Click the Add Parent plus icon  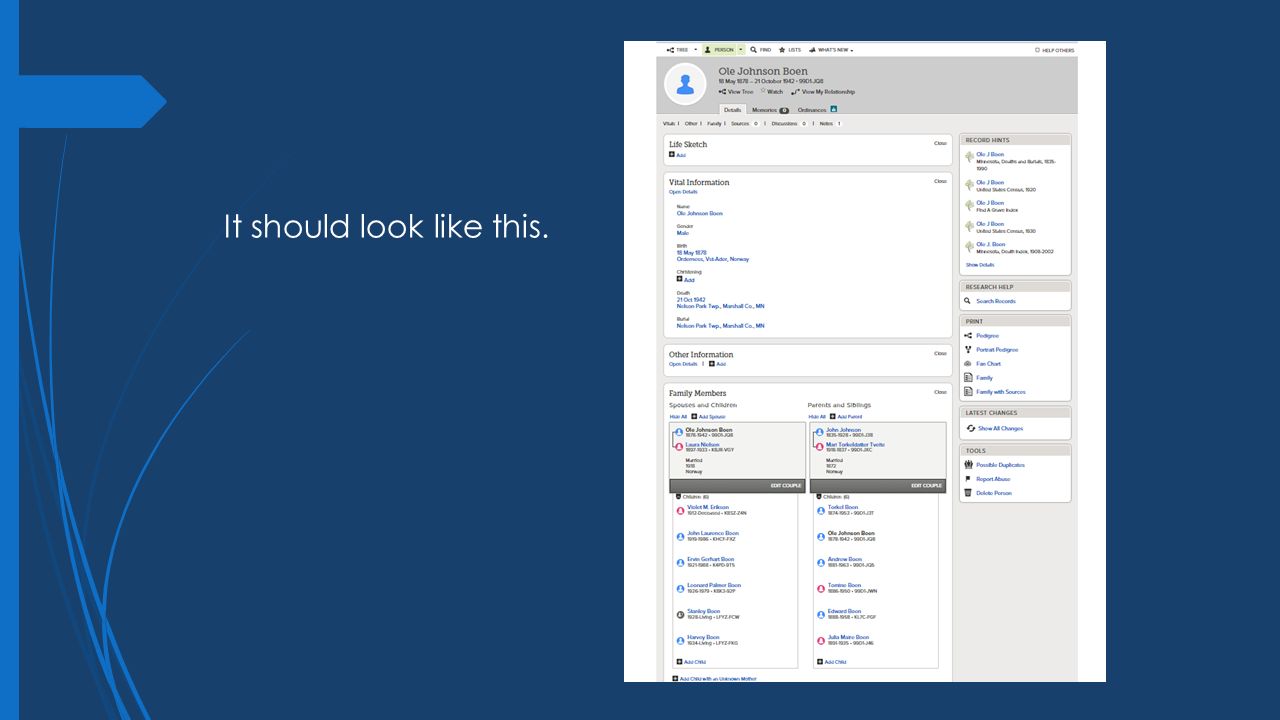pos(833,416)
